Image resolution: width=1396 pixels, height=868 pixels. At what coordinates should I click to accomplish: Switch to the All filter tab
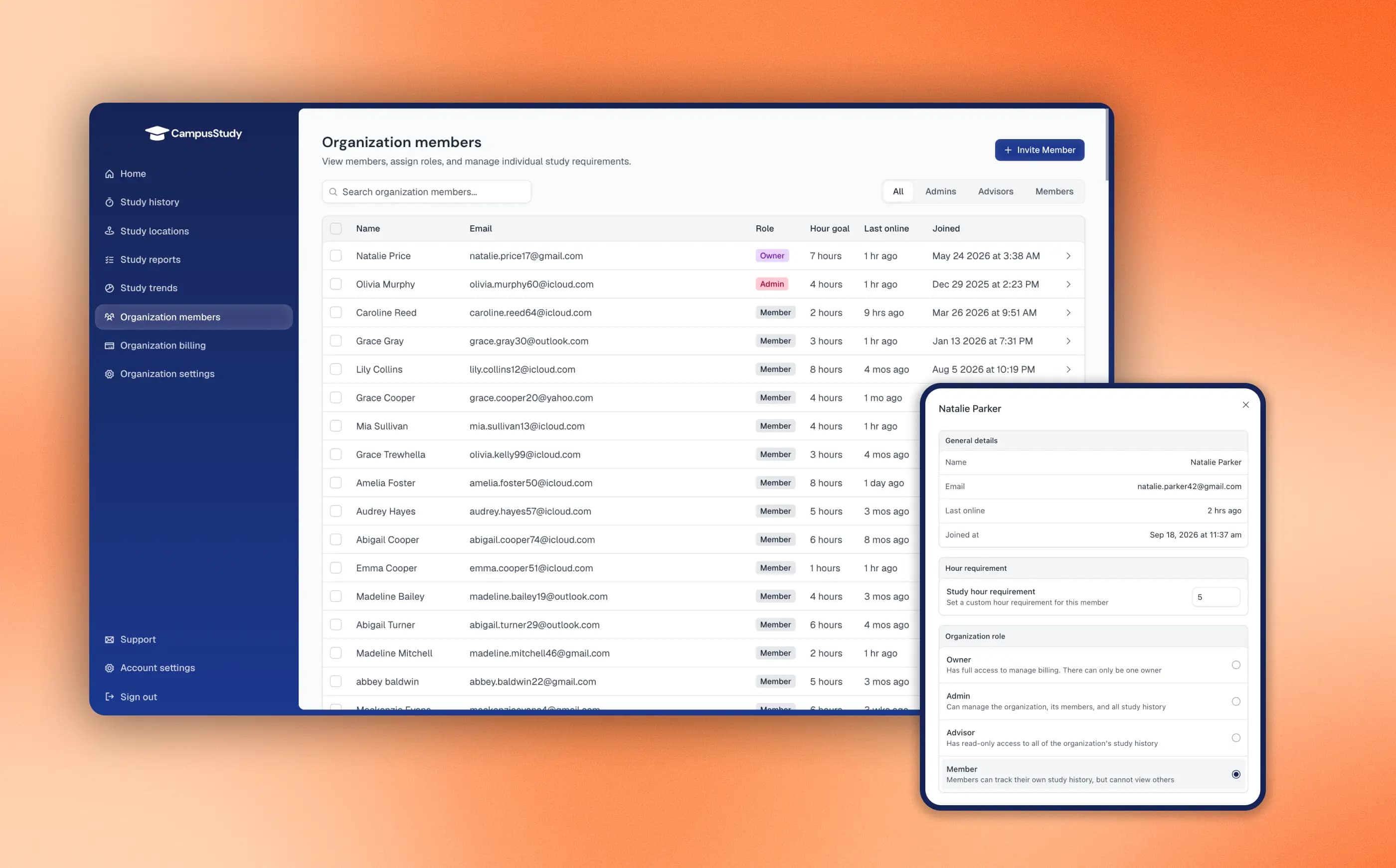click(898, 192)
